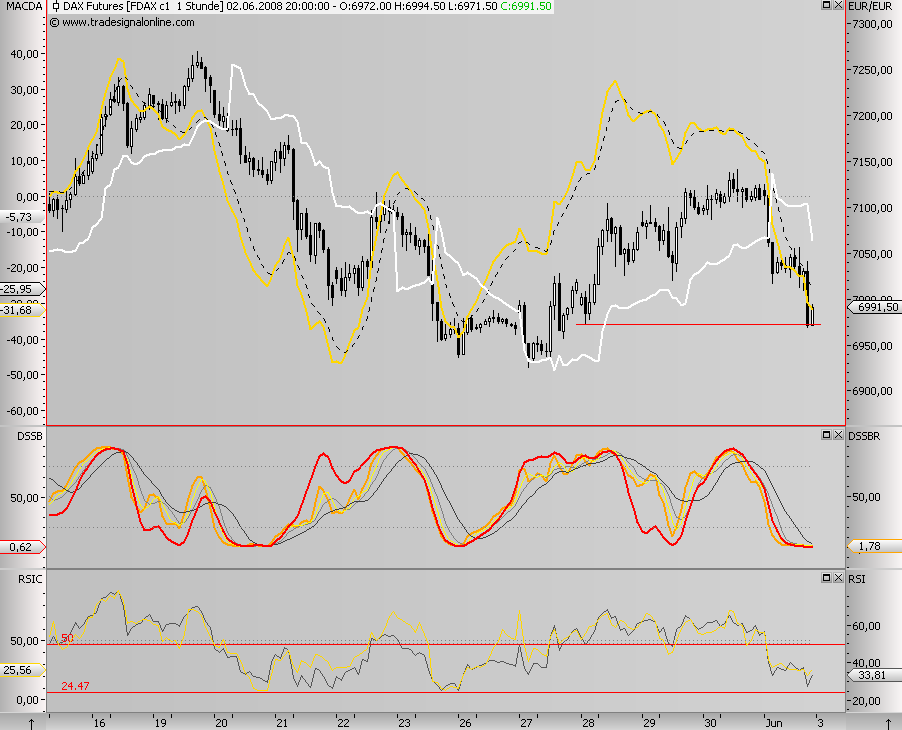Screen dimensions: 902x730
Task: Click the DSSBR pane label
Action: pos(864,436)
